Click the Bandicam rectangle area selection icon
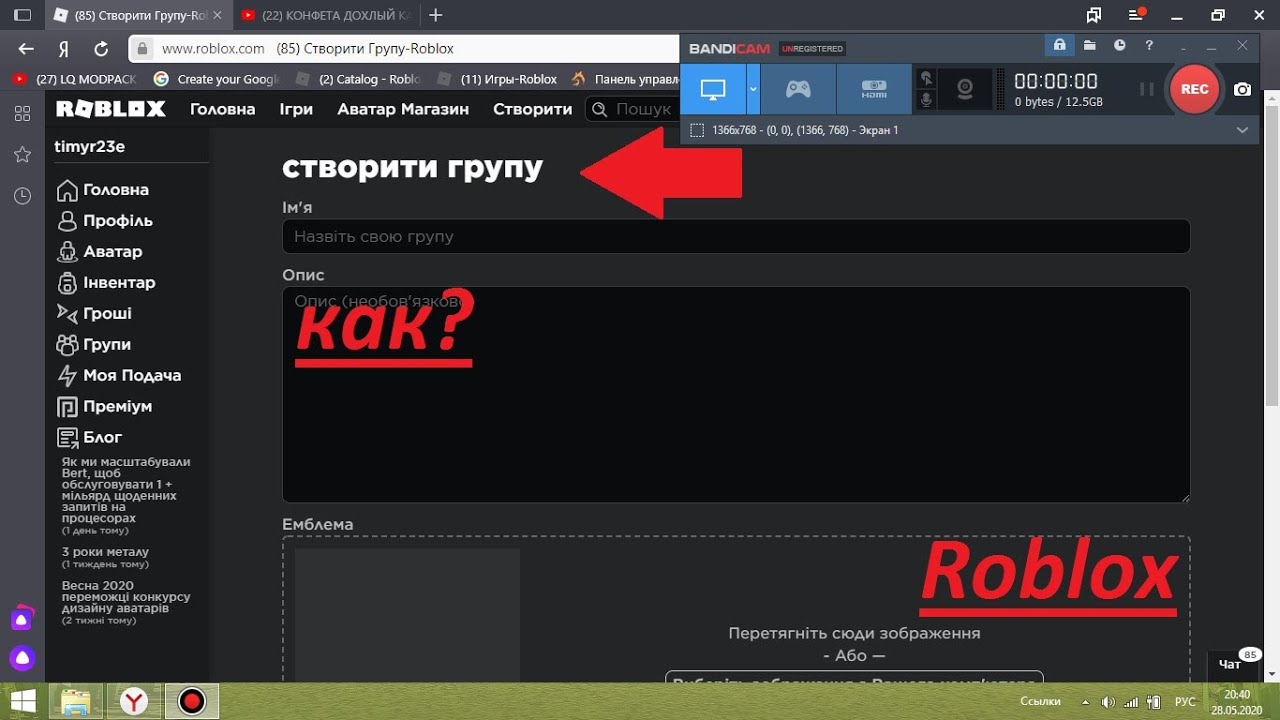The height and width of the screenshot is (720, 1280). tap(697, 130)
